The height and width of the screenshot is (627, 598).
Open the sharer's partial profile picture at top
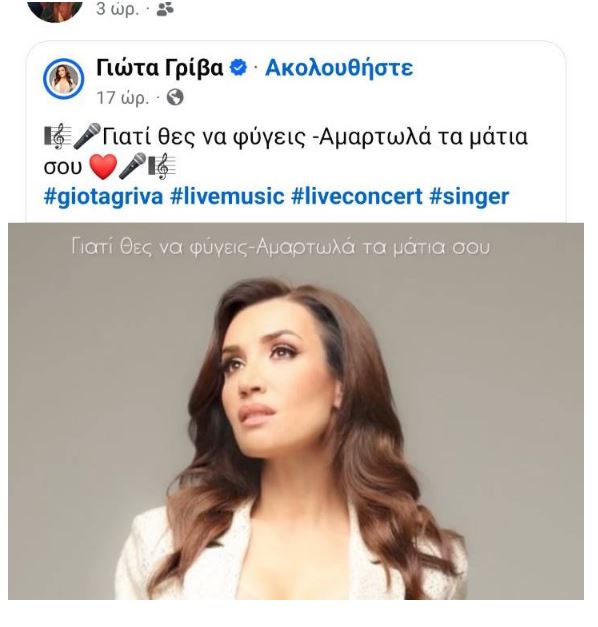56,11
